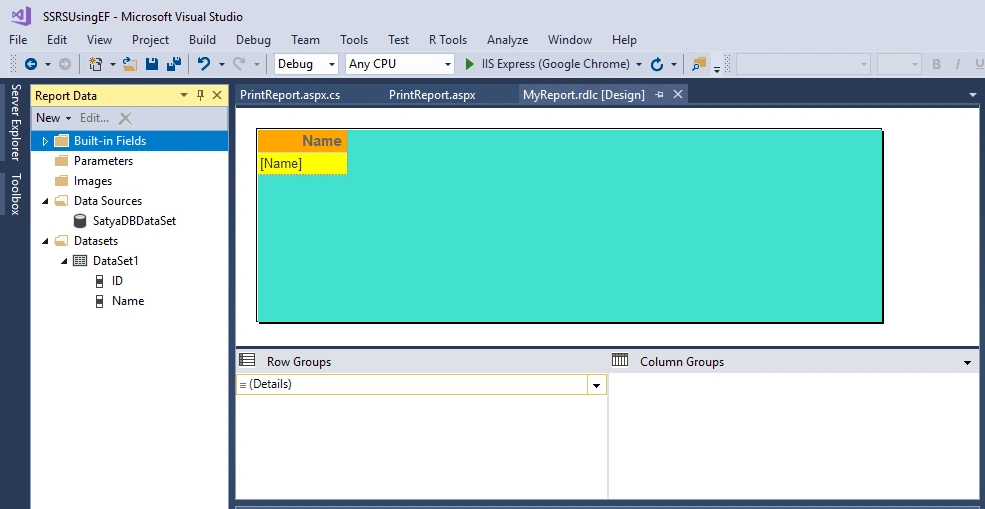Screen dimensions: 985x509
Task: Select the Name field under DataSet1
Action: pyautogui.click(x=128, y=301)
